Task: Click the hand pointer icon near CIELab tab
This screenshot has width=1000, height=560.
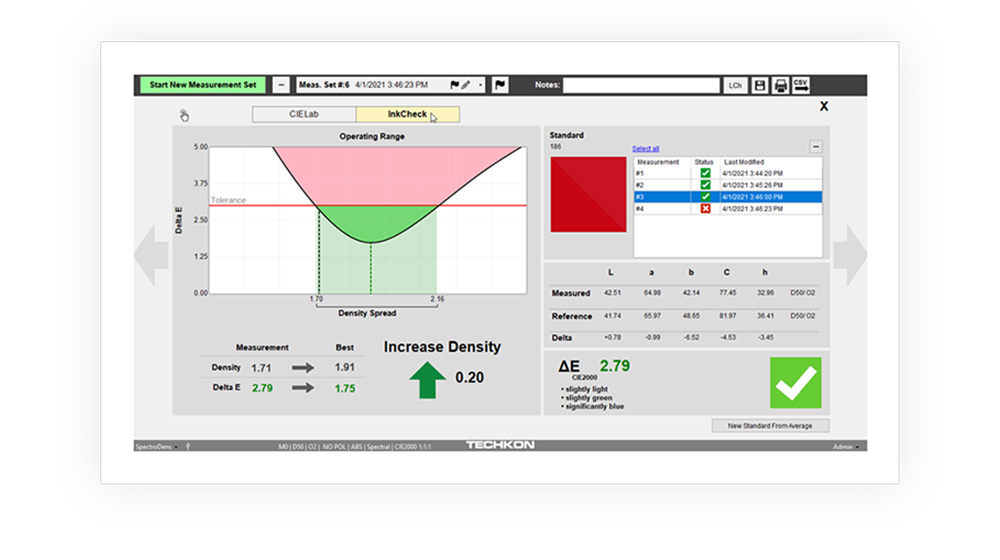Action: click(185, 115)
